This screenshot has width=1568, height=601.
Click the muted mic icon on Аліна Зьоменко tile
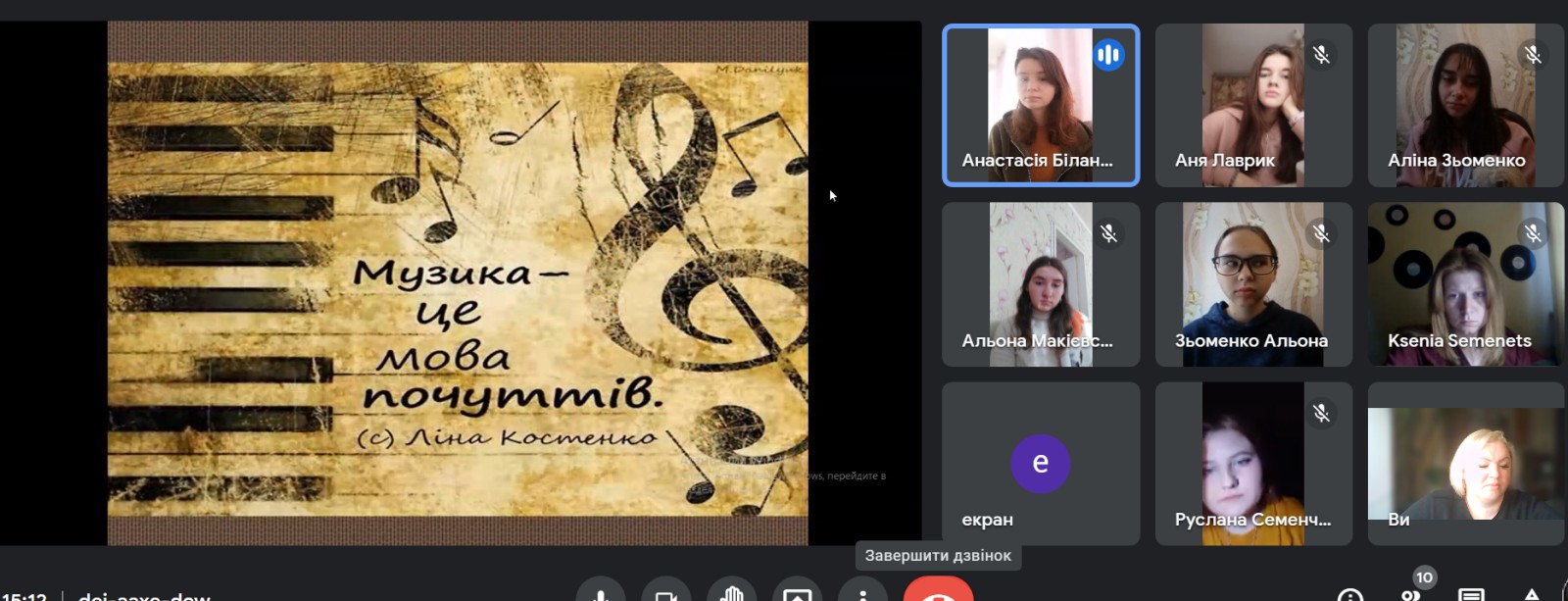pyautogui.click(x=1533, y=55)
